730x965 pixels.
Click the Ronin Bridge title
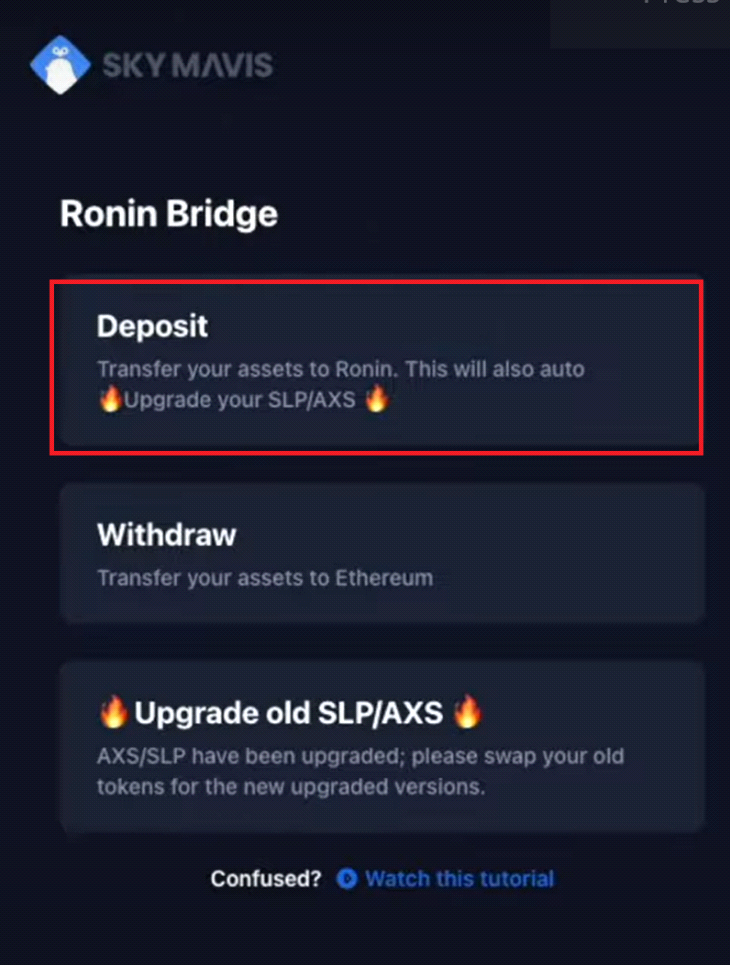pyautogui.click(x=169, y=214)
